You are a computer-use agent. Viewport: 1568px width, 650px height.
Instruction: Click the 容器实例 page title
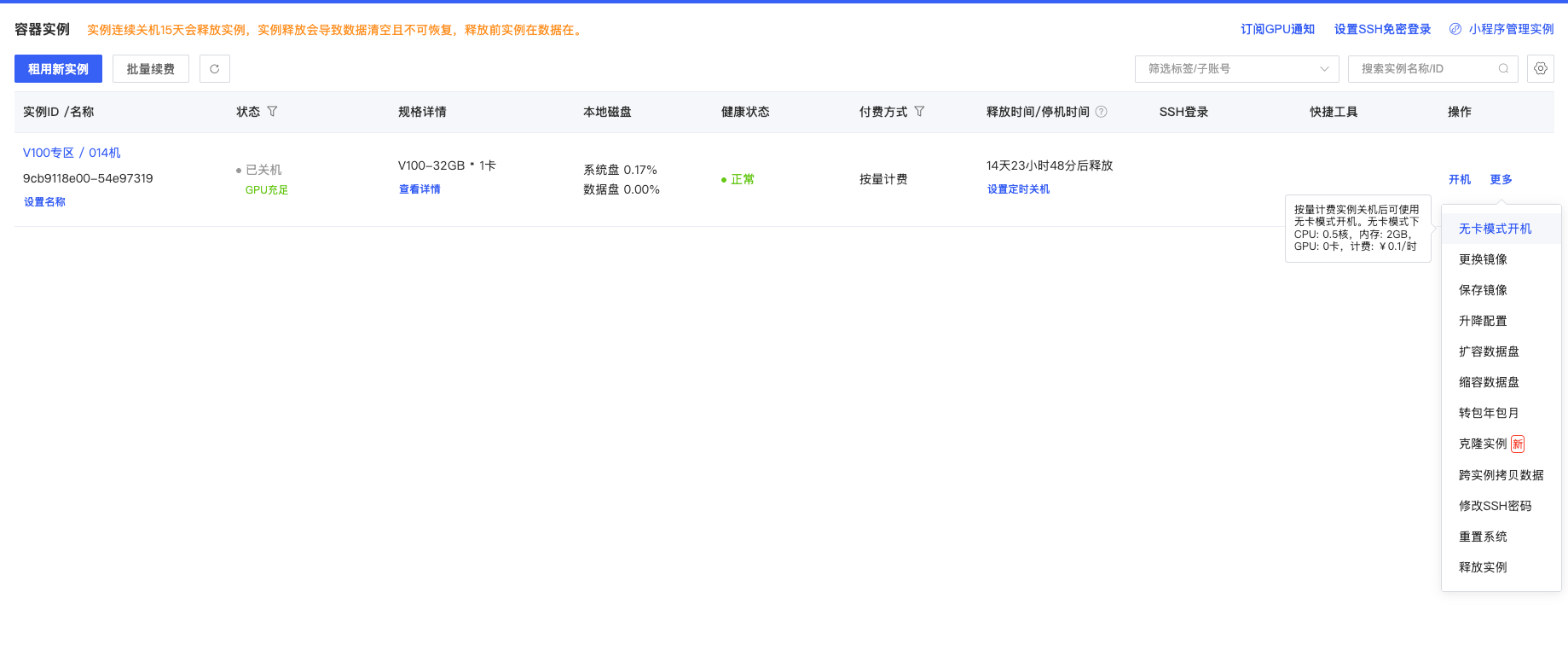(x=43, y=29)
